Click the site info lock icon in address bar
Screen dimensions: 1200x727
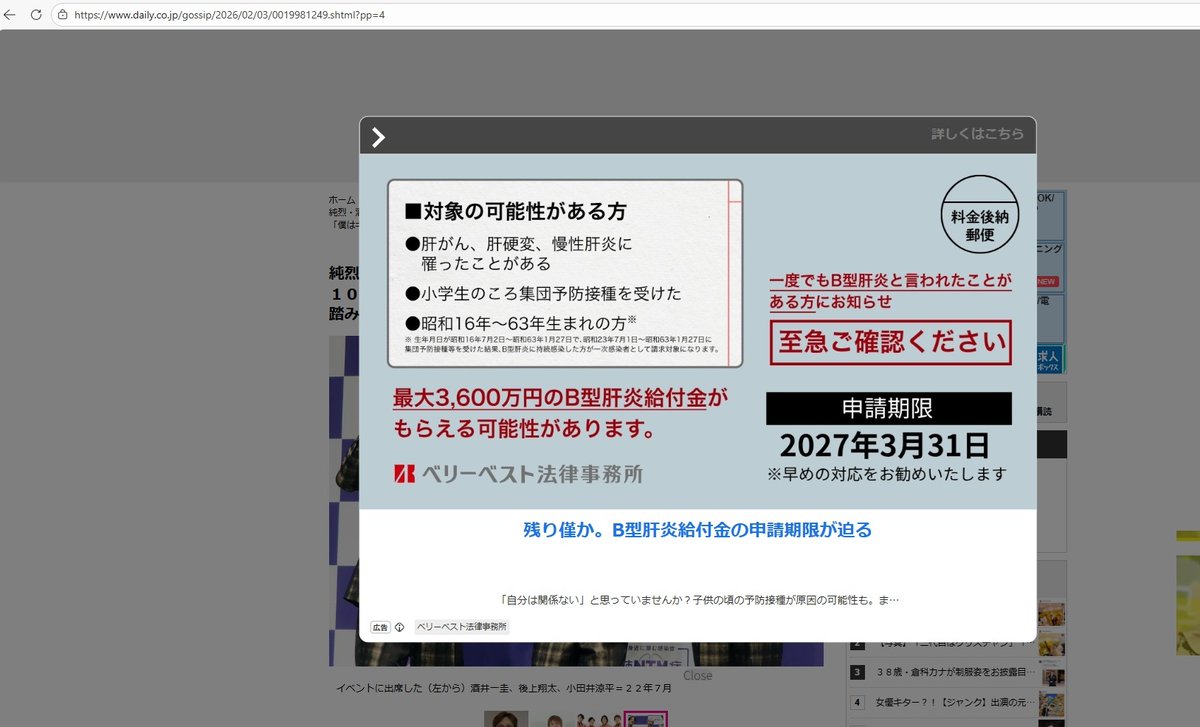pos(62,15)
